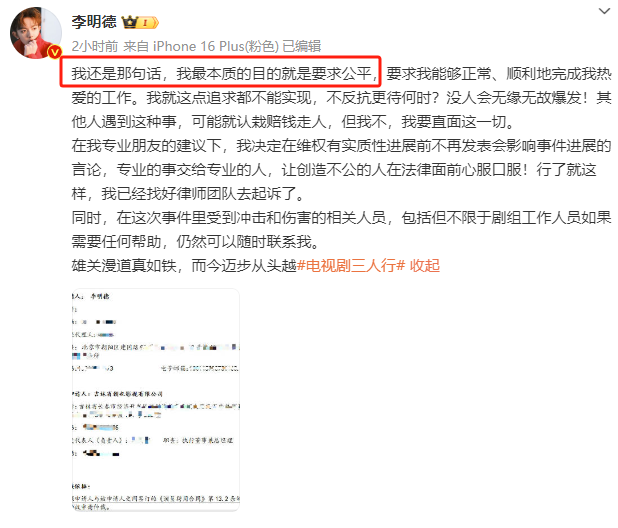Click the paragraph starting 同时，在这次事件里
618x528 pixels.
[x=341, y=229]
